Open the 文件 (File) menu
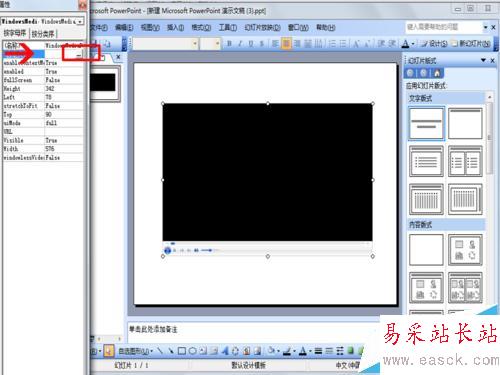The height and width of the screenshot is (375, 500). 99,28
